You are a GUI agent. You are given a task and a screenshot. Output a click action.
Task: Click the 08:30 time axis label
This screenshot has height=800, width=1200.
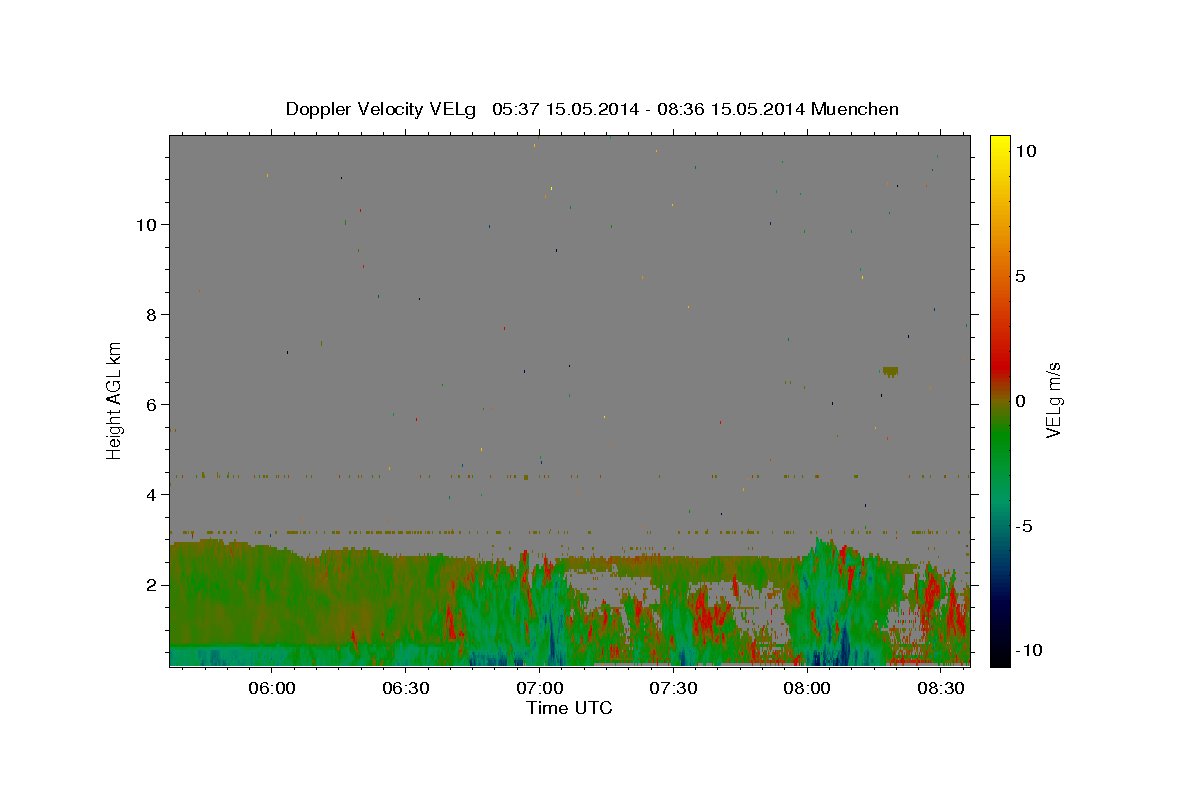click(941, 688)
